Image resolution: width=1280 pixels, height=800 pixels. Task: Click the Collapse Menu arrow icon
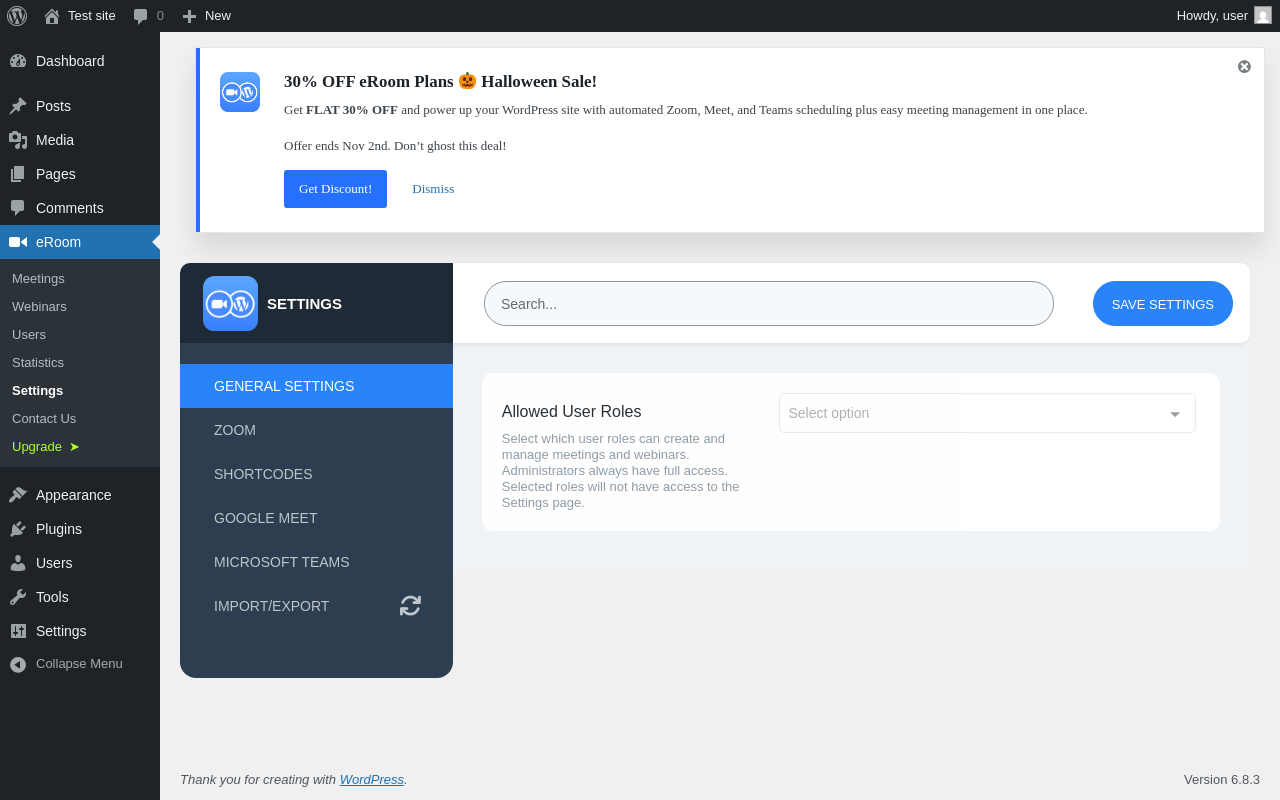pyautogui.click(x=18, y=664)
